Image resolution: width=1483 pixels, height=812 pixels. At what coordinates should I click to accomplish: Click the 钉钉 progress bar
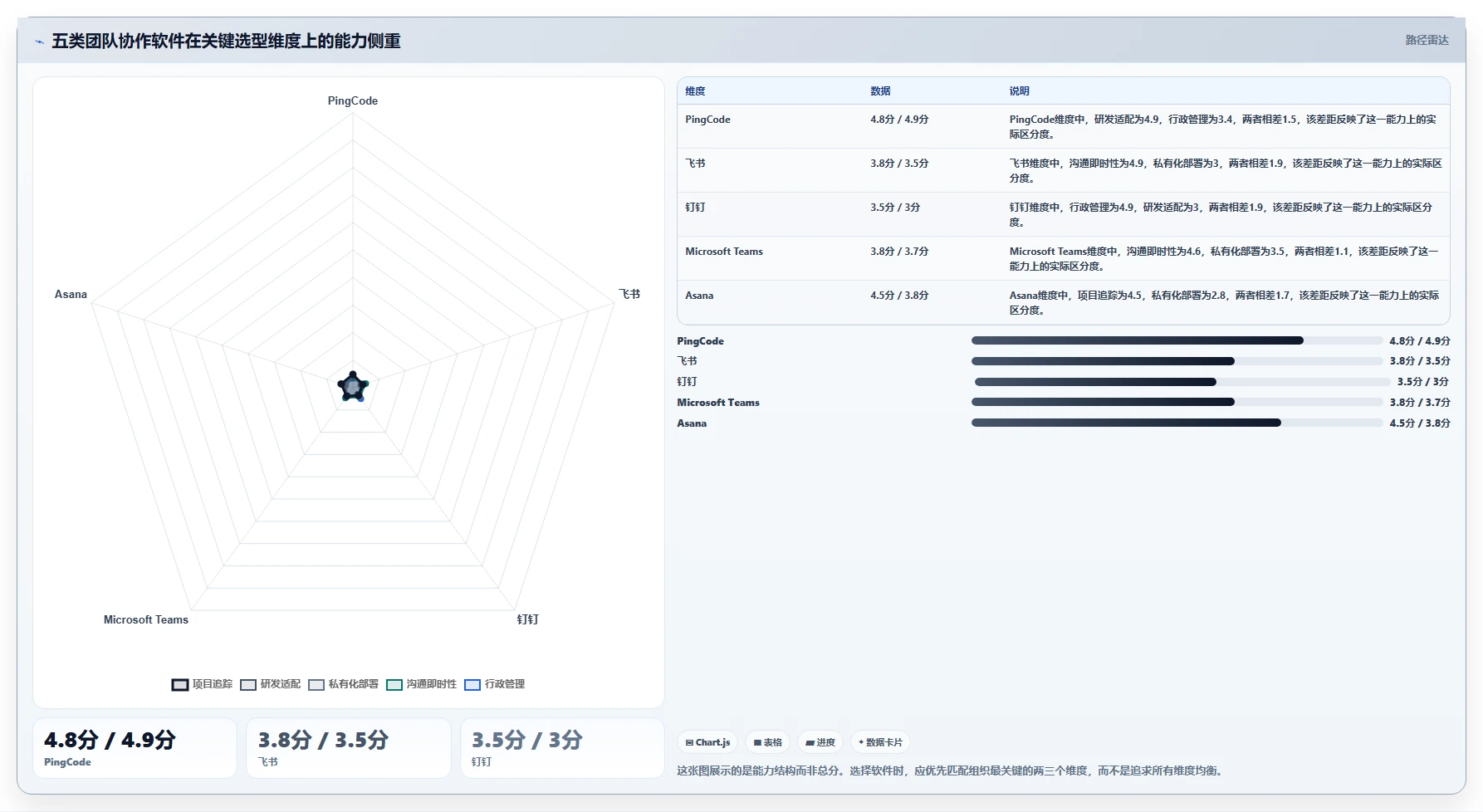[1182, 382]
